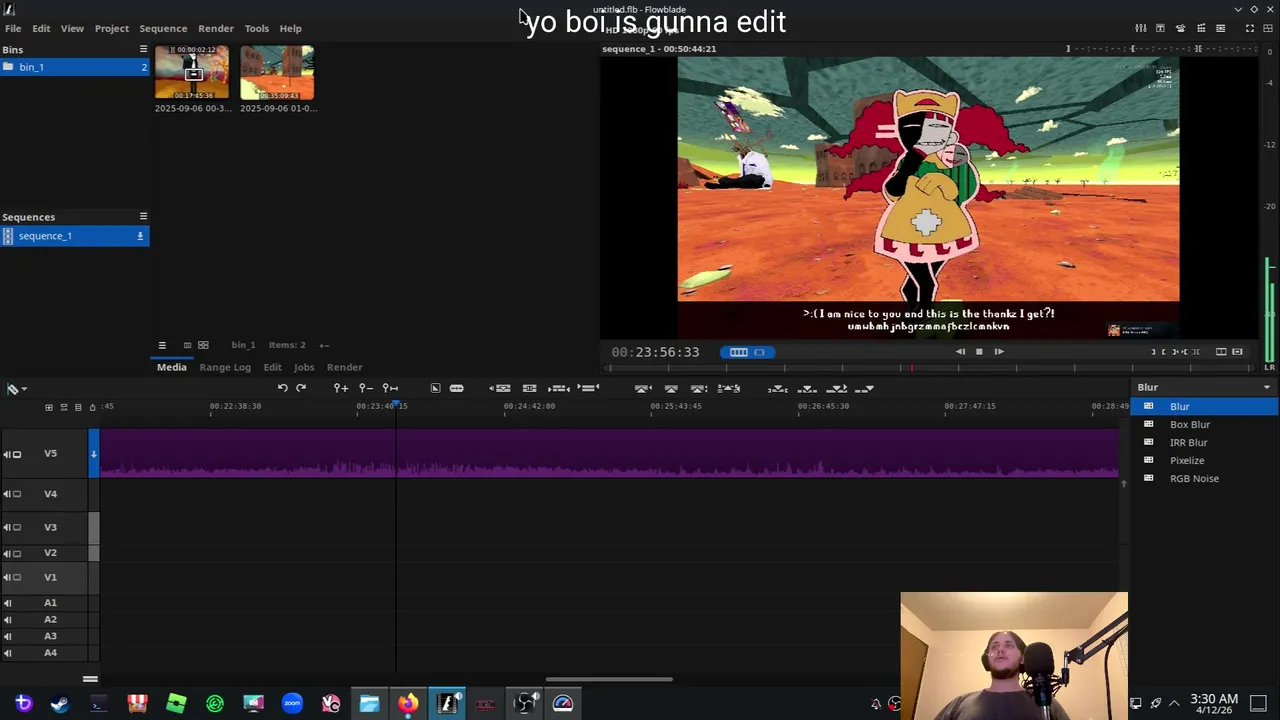
Task: Open Firefox from the taskbar
Action: tap(408, 704)
